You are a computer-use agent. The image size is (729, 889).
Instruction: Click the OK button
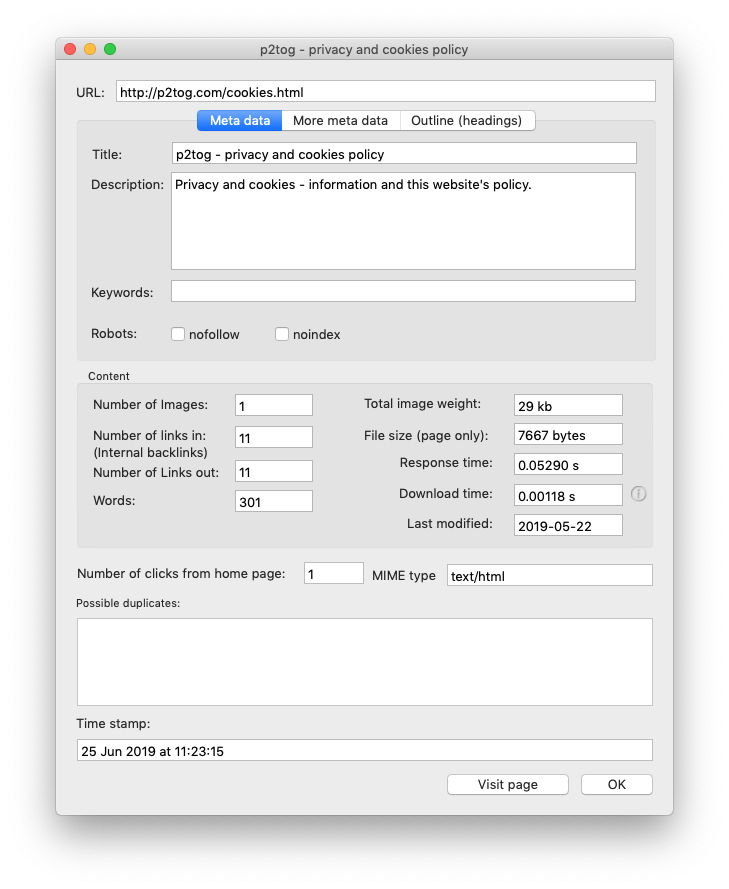[x=616, y=784]
